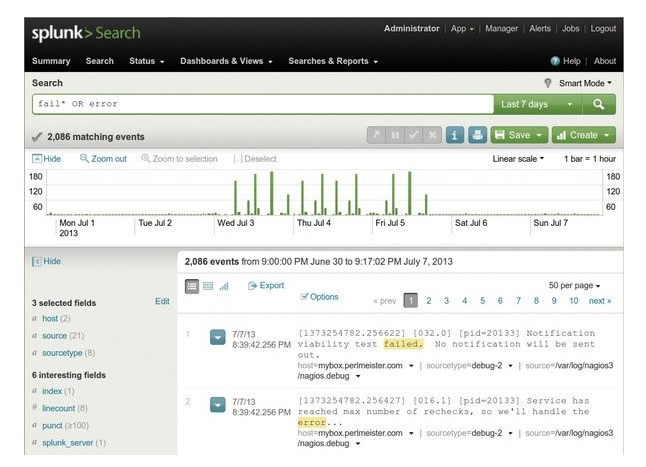646x467 pixels.
Task: Switch to events list view icon
Action: tap(192, 286)
